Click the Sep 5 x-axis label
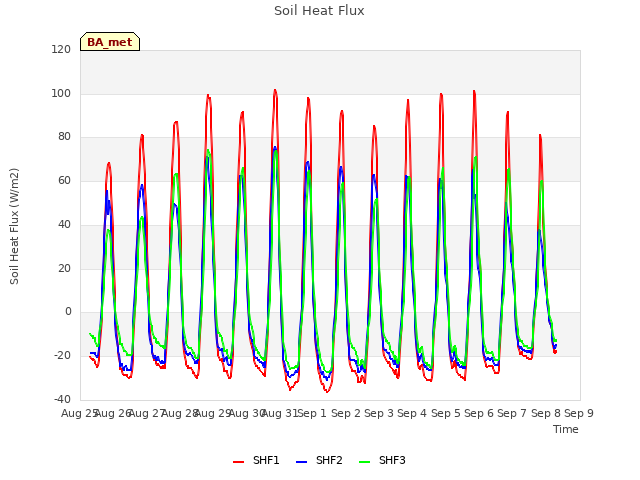640x480 pixels. click(x=446, y=413)
